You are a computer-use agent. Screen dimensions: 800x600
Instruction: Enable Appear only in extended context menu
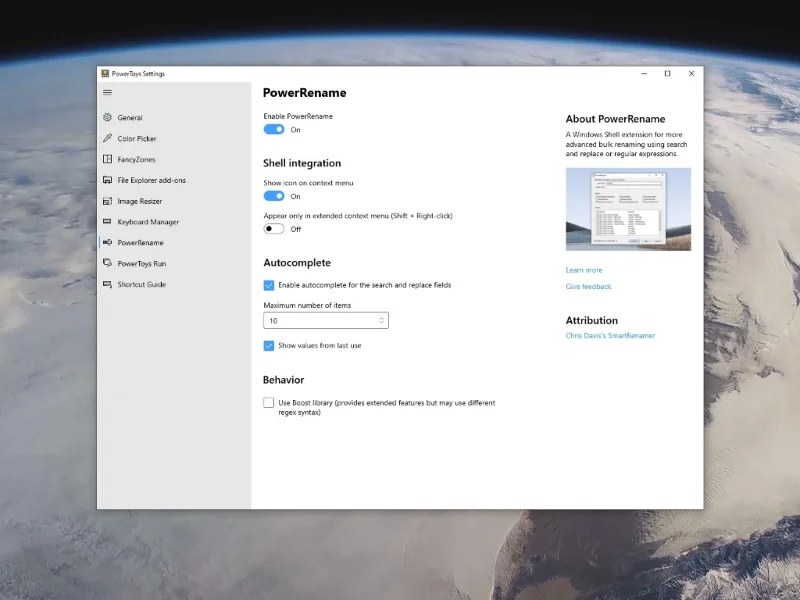click(274, 230)
